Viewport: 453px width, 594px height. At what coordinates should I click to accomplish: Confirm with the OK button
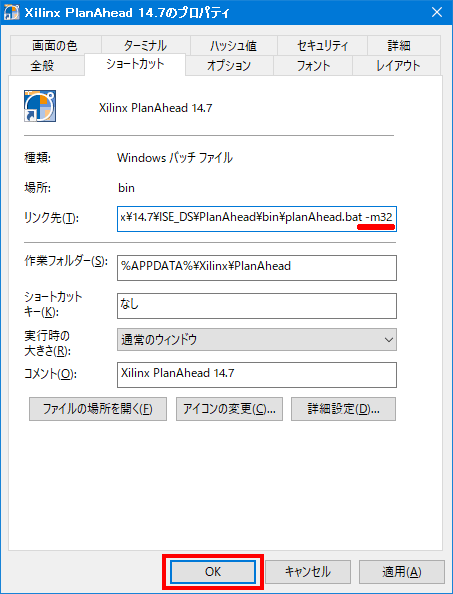[x=213, y=572]
